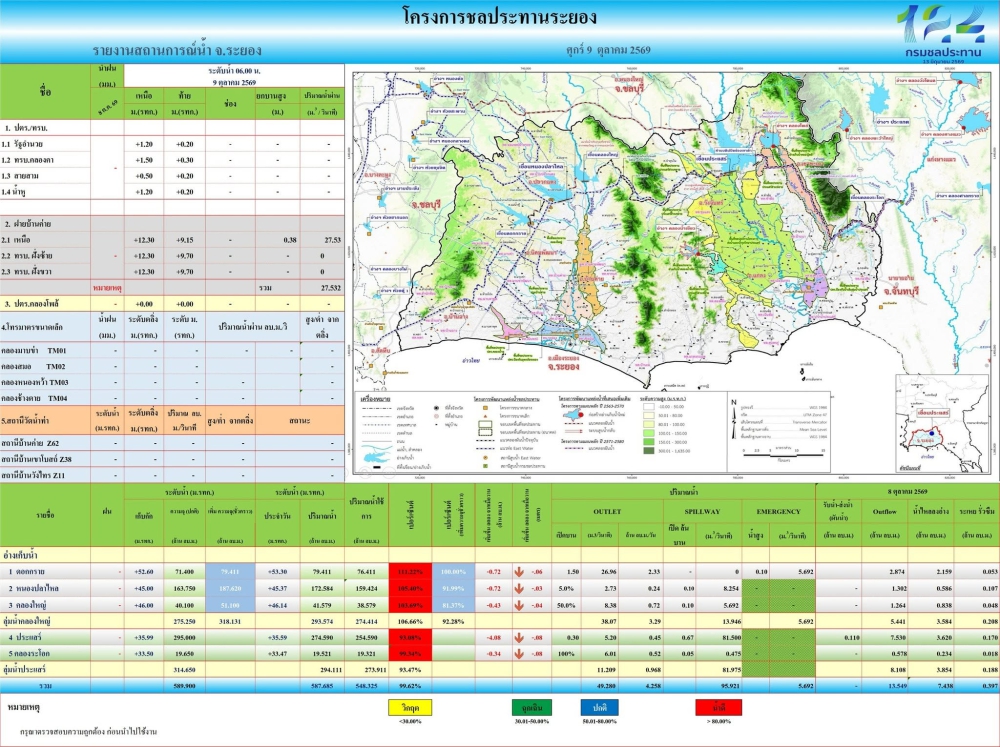1000x747 pixels.
Task: Click the +9.15 downstream level value
Action: (184, 240)
